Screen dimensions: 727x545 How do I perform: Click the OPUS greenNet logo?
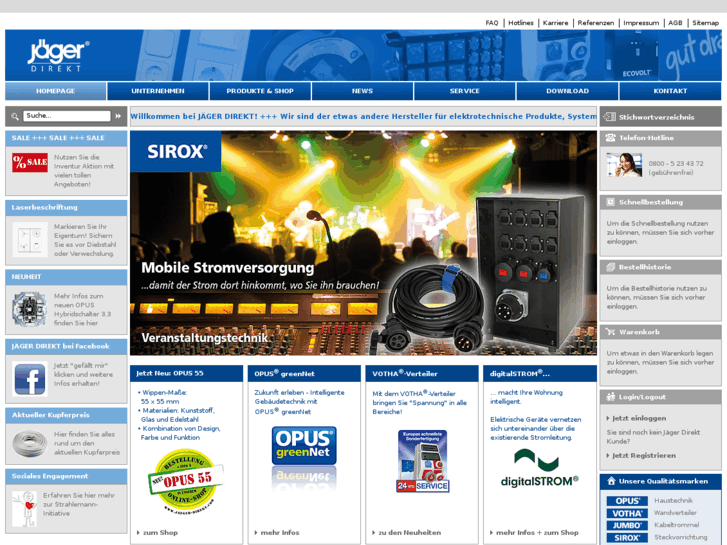(x=304, y=445)
